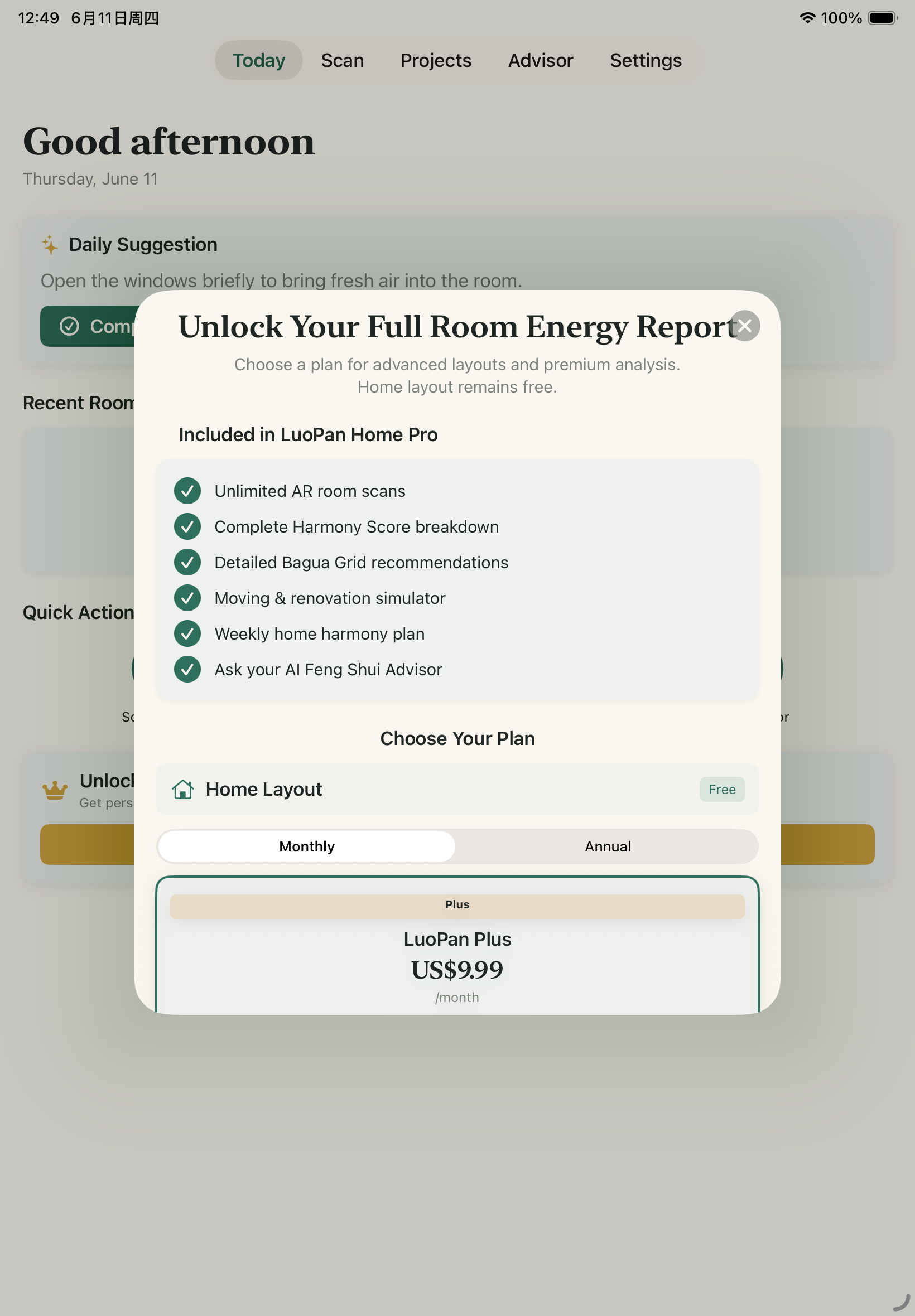The image size is (915, 1316).
Task: Click the checkmark next to Ask your AI Feng Shui Advisor
Action: (187, 669)
